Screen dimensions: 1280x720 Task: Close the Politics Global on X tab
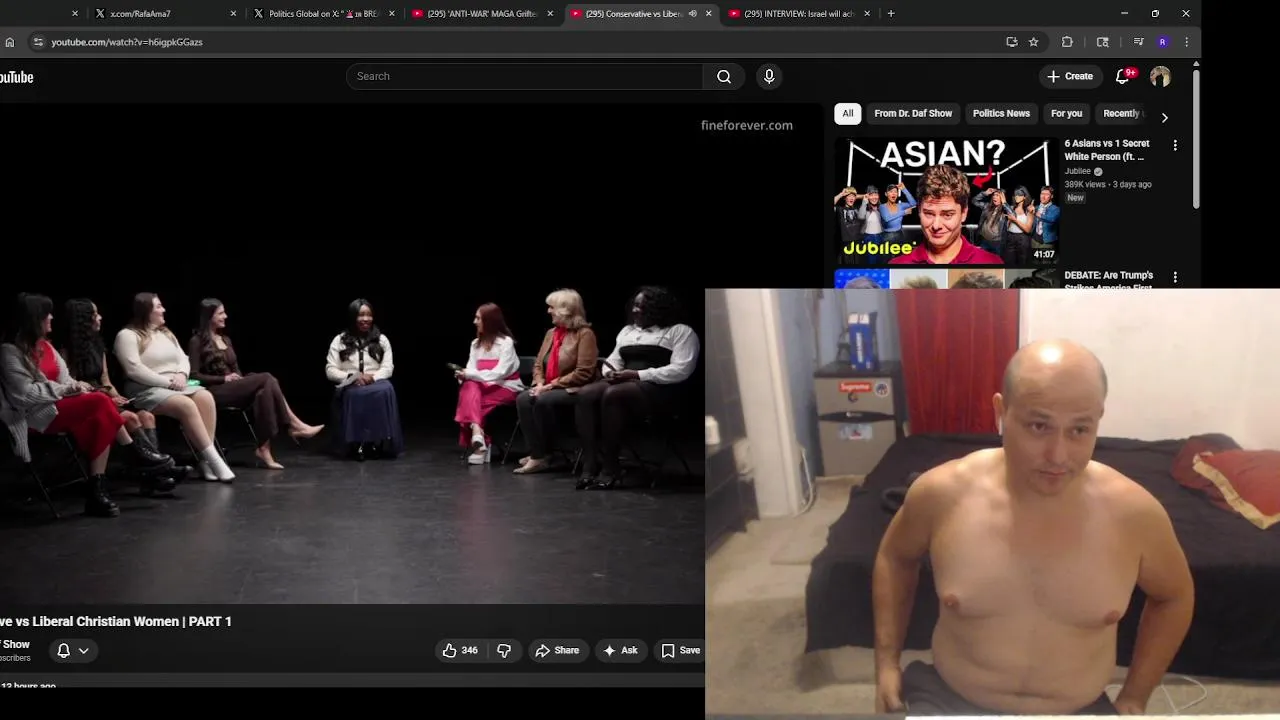pos(392,14)
